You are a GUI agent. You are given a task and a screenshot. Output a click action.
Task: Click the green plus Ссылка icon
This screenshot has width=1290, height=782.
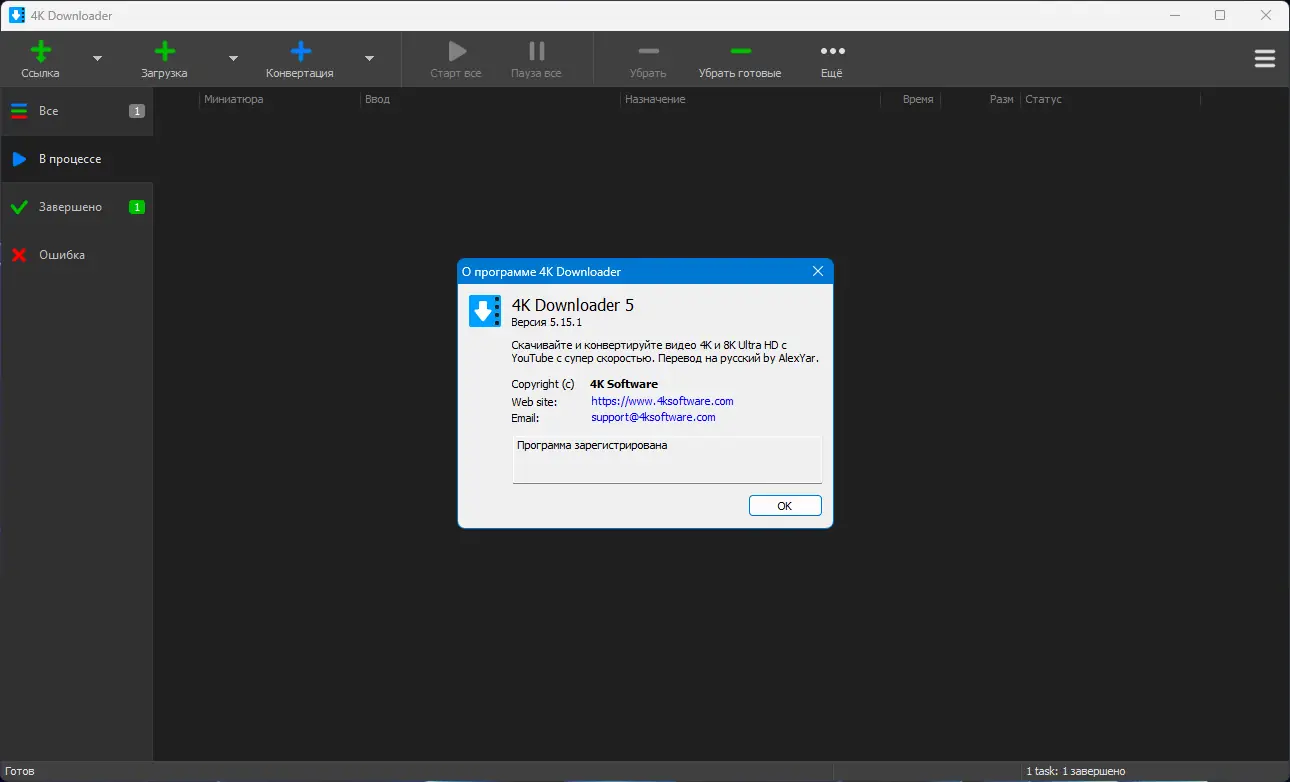(x=40, y=51)
